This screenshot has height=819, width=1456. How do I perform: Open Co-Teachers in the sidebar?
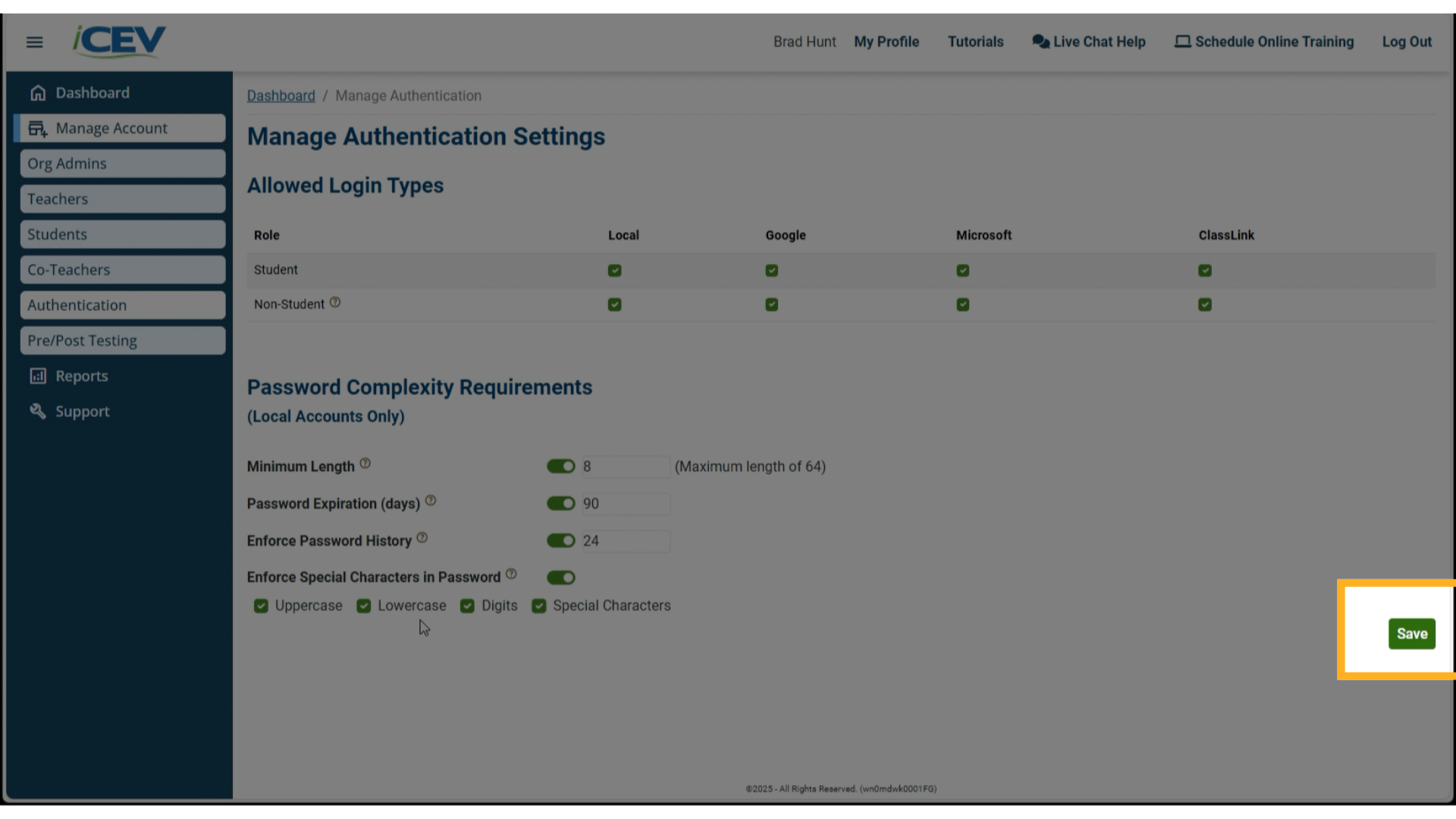(123, 270)
